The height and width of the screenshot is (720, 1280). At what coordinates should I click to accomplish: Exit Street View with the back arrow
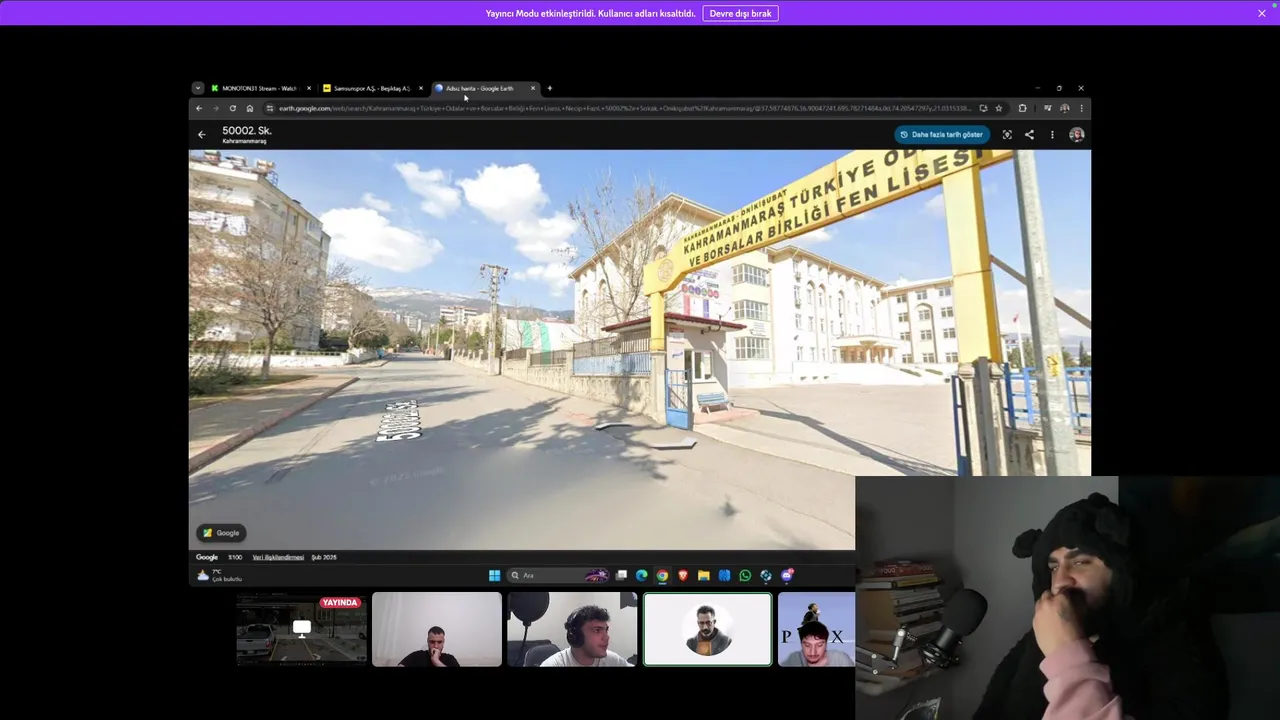click(202, 134)
